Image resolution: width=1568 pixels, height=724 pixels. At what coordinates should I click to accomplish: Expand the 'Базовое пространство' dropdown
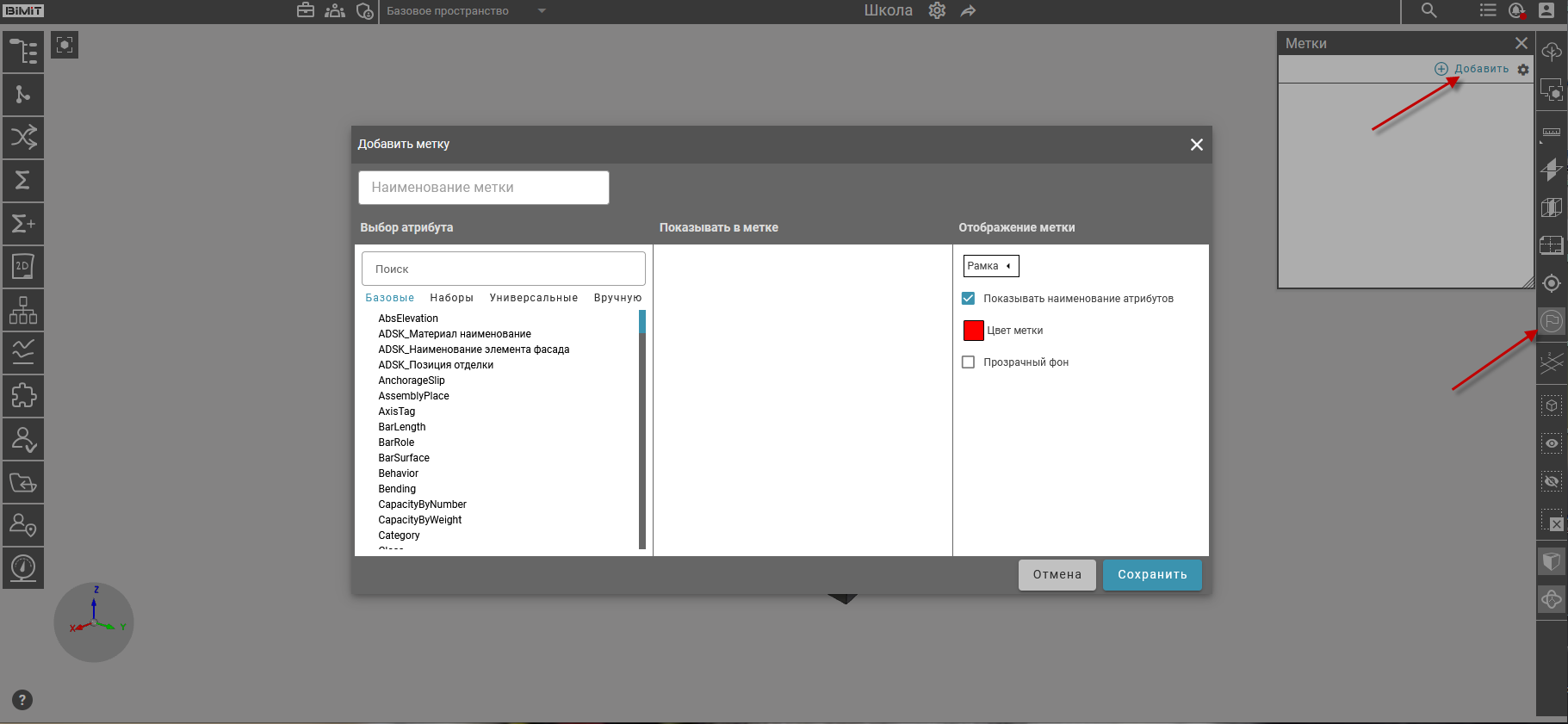click(x=542, y=11)
